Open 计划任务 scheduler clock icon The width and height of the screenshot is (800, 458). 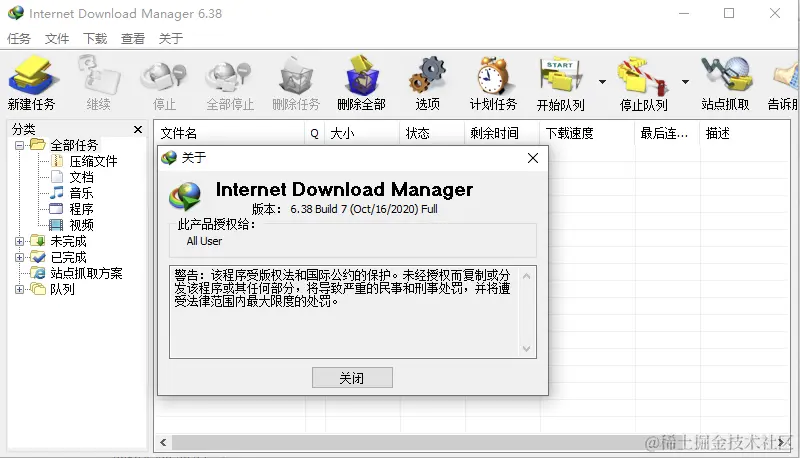tap(493, 84)
